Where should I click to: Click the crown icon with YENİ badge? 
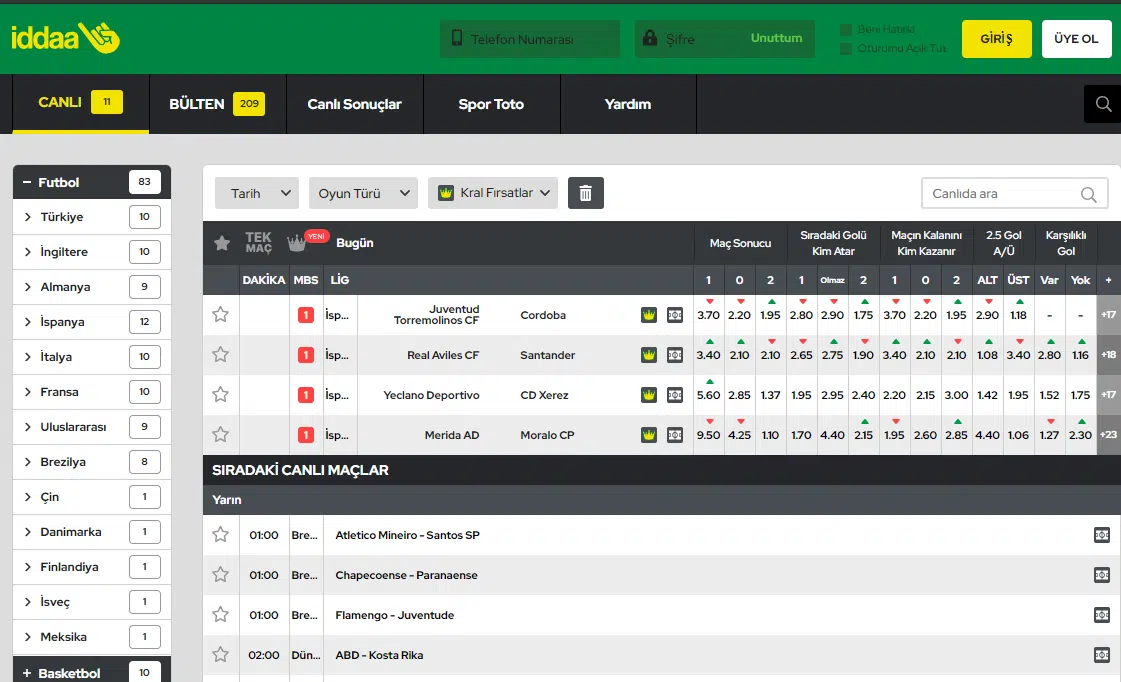pyautogui.click(x=297, y=243)
